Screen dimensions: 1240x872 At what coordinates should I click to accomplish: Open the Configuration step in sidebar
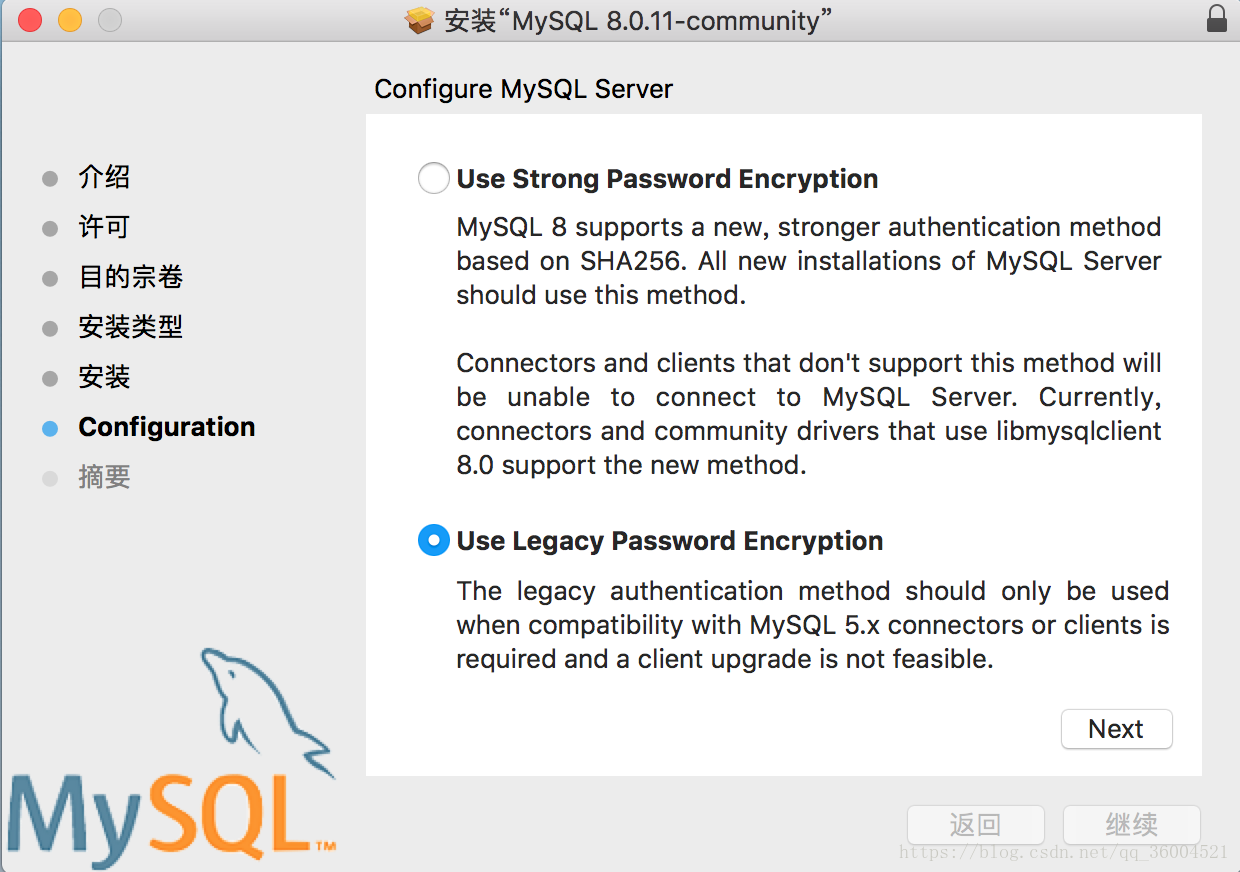(167, 427)
